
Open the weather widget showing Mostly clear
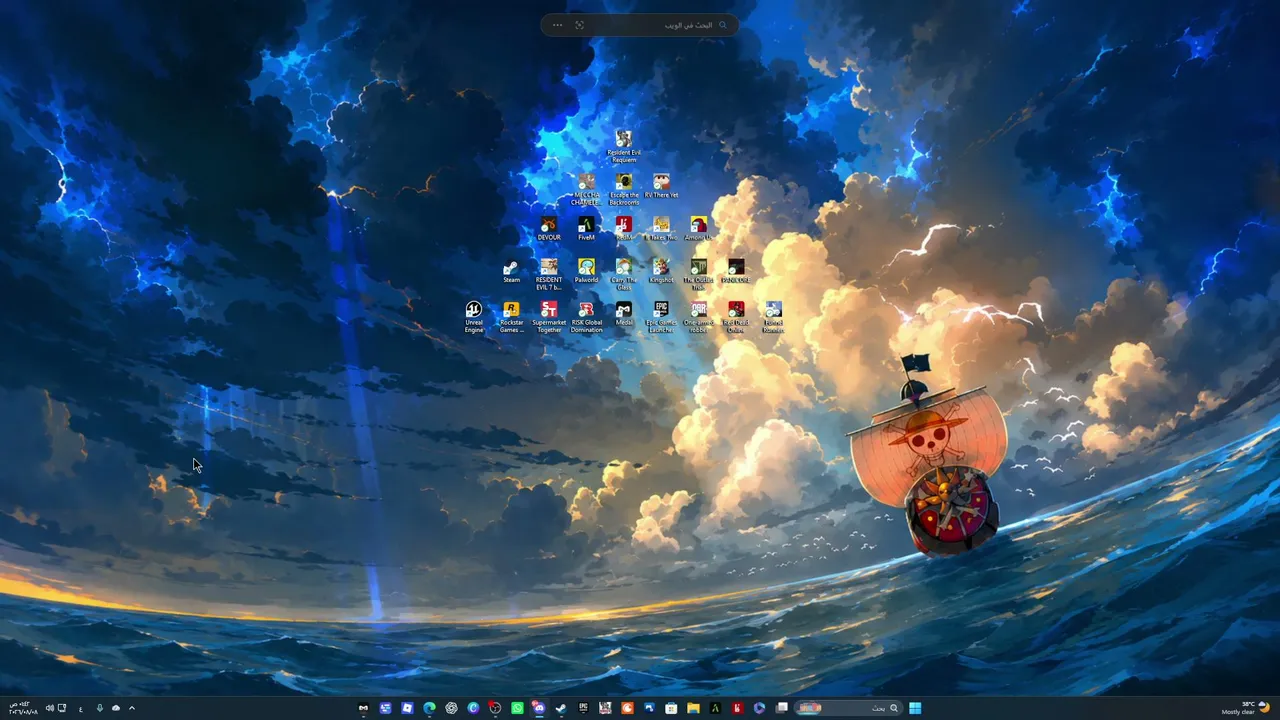pyautogui.click(x=1246, y=708)
